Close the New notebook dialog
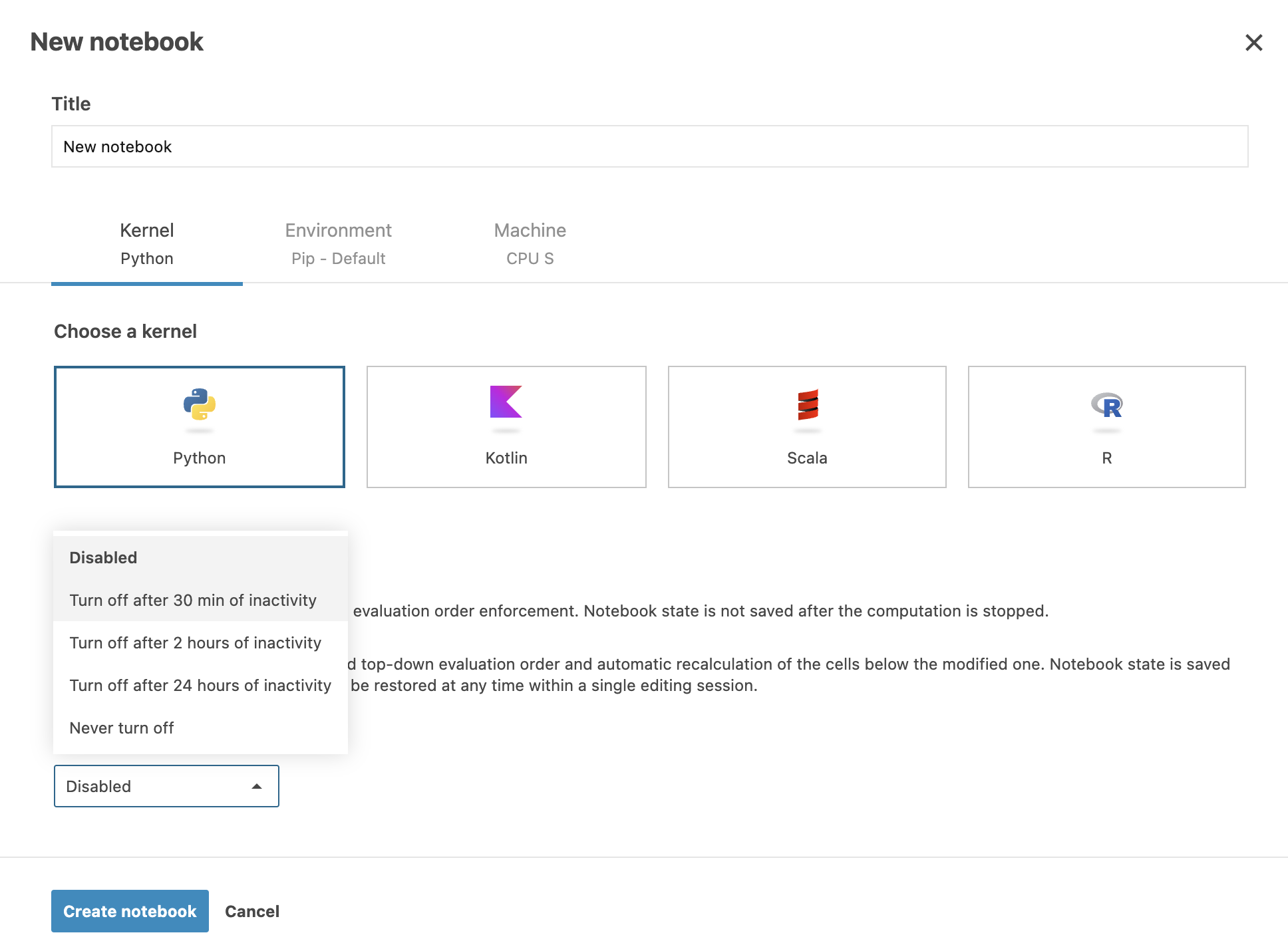 1253,43
